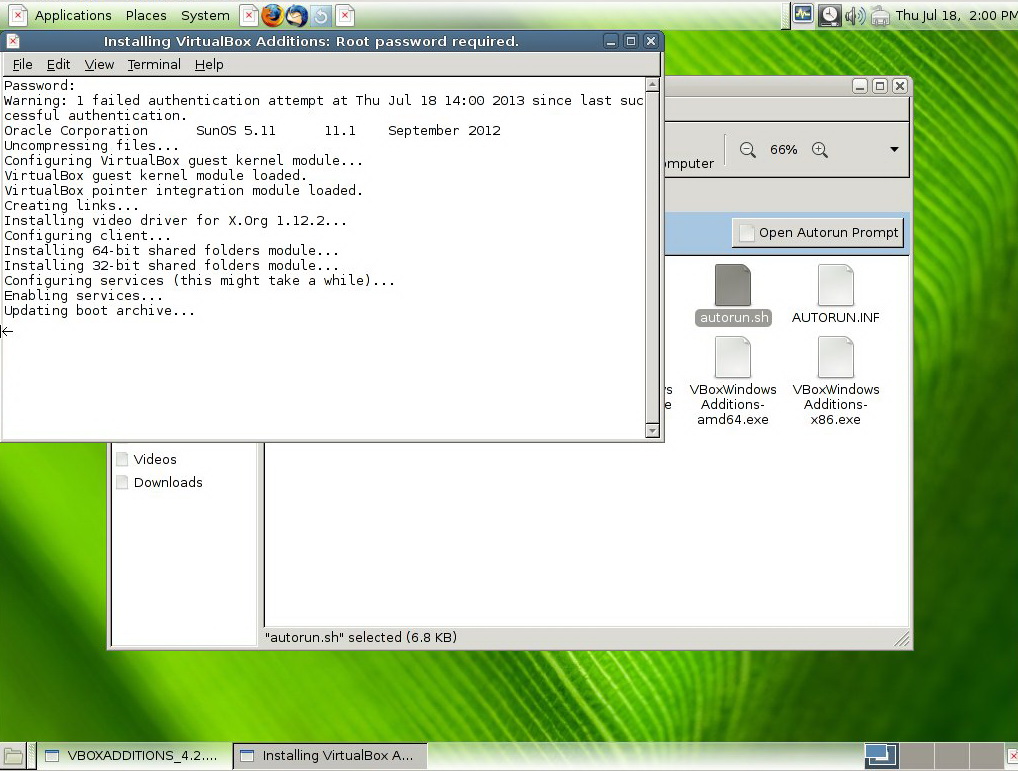Open the system monitor panel applet
1018x771 pixels.
point(803,14)
